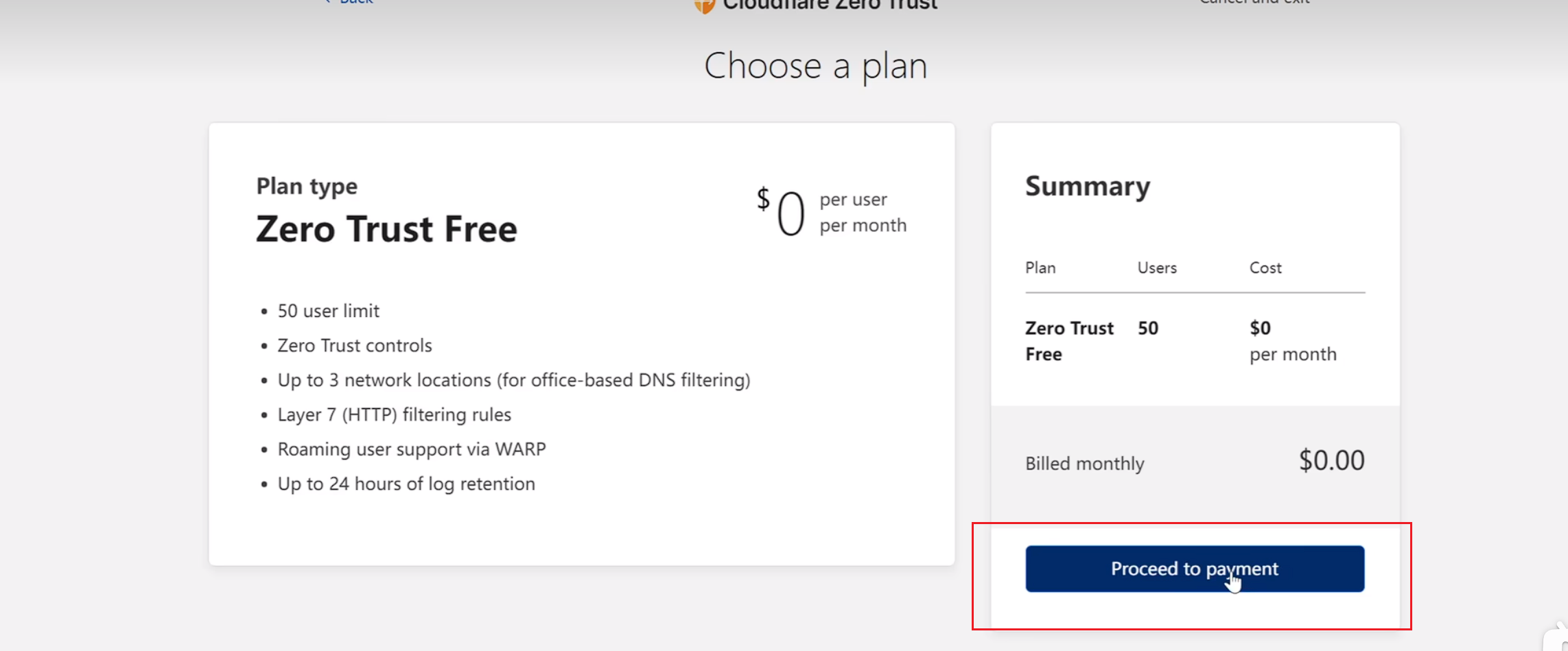The image size is (1568, 651).
Task: Click the Layer 7 filtering rules bullet
Action: pyautogui.click(x=394, y=414)
